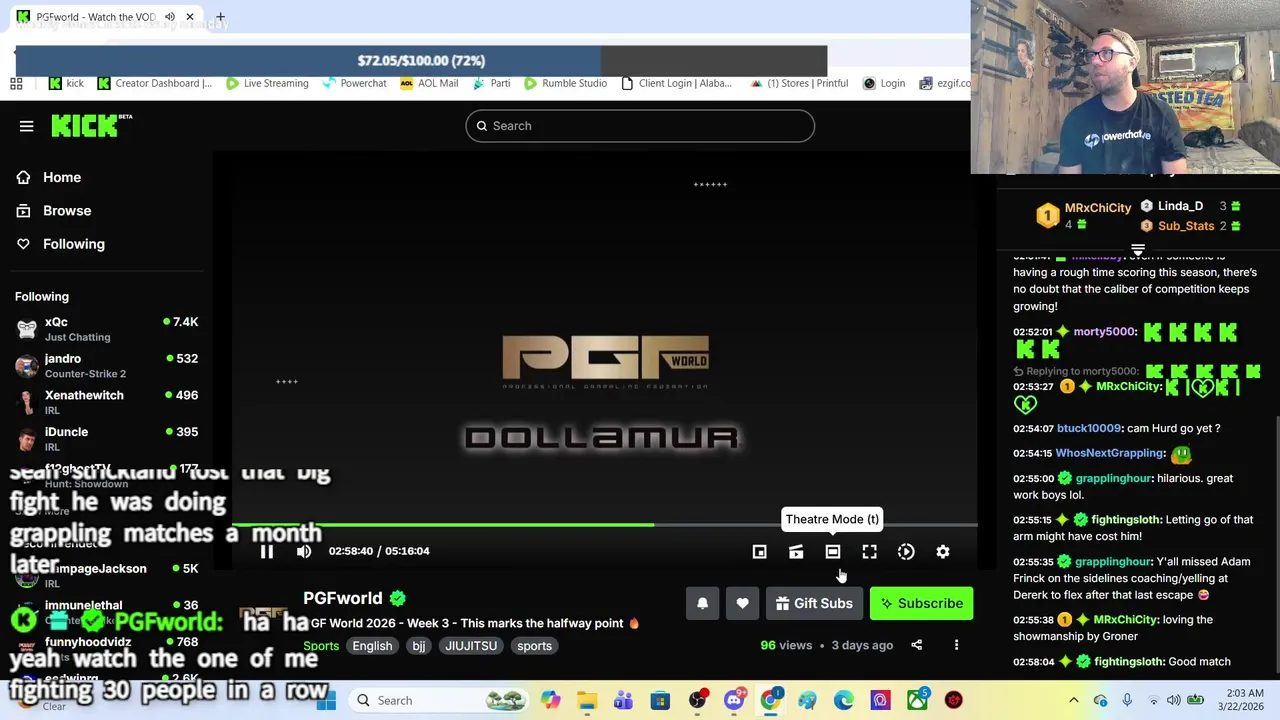Open OBS Studio from taskbar

pyautogui.click(x=697, y=700)
